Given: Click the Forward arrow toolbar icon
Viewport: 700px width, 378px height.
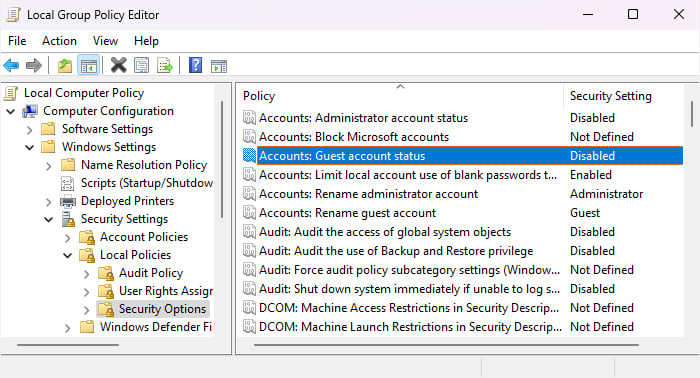Looking at the screenshot, I should (33, 66).
